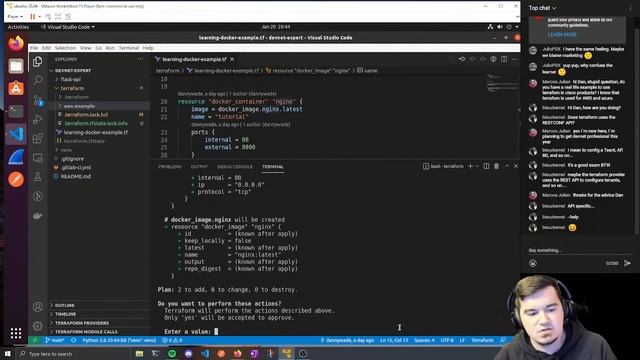The width and height of the screenshot is (640, 360).
Task: Open Discord from the Windows taskbar
Action: (x=189, y=353)
